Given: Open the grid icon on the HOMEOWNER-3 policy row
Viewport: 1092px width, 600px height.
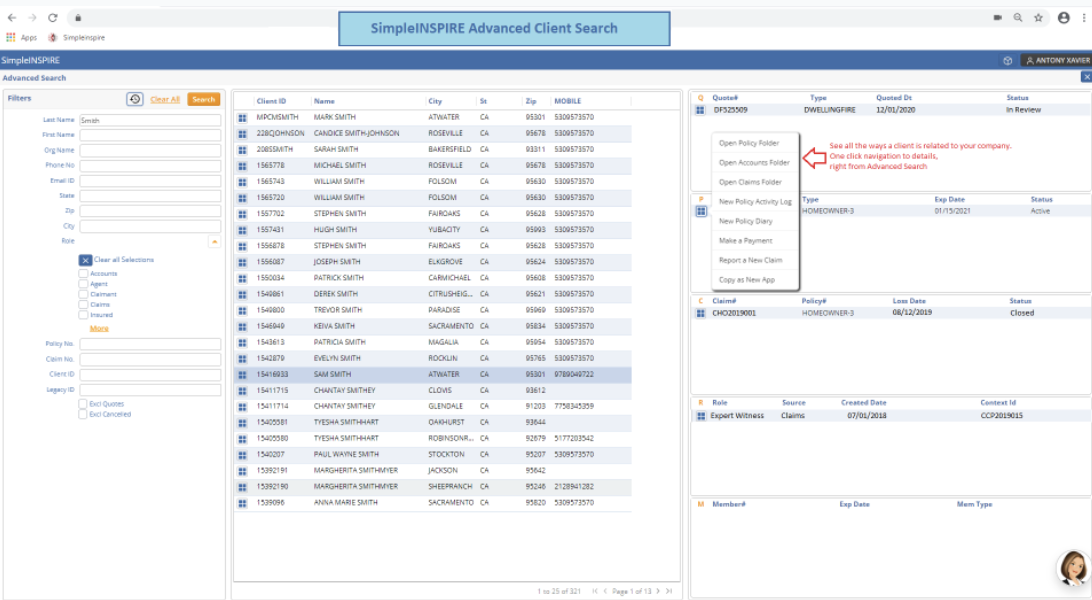Looking at the screenshot, I should [701, 211].
